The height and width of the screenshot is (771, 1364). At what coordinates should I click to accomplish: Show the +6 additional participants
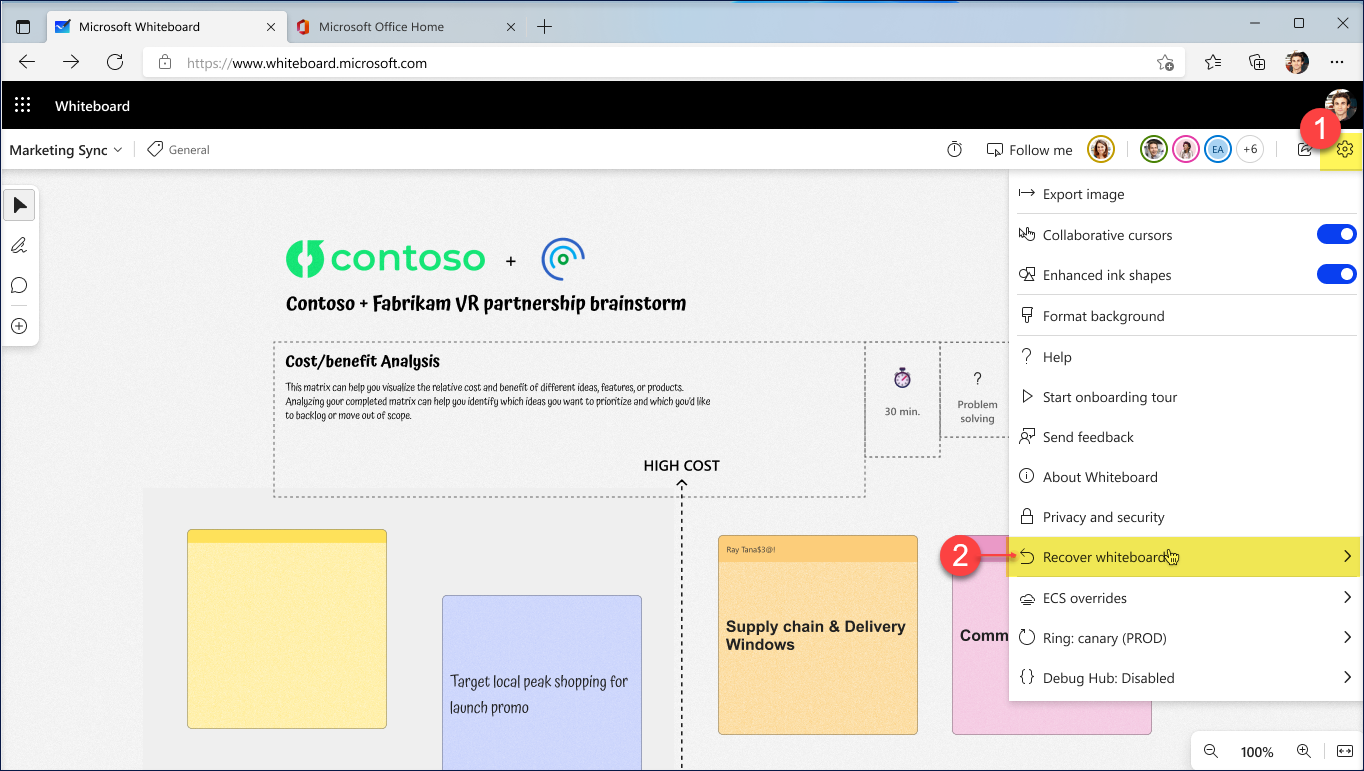1249,150
